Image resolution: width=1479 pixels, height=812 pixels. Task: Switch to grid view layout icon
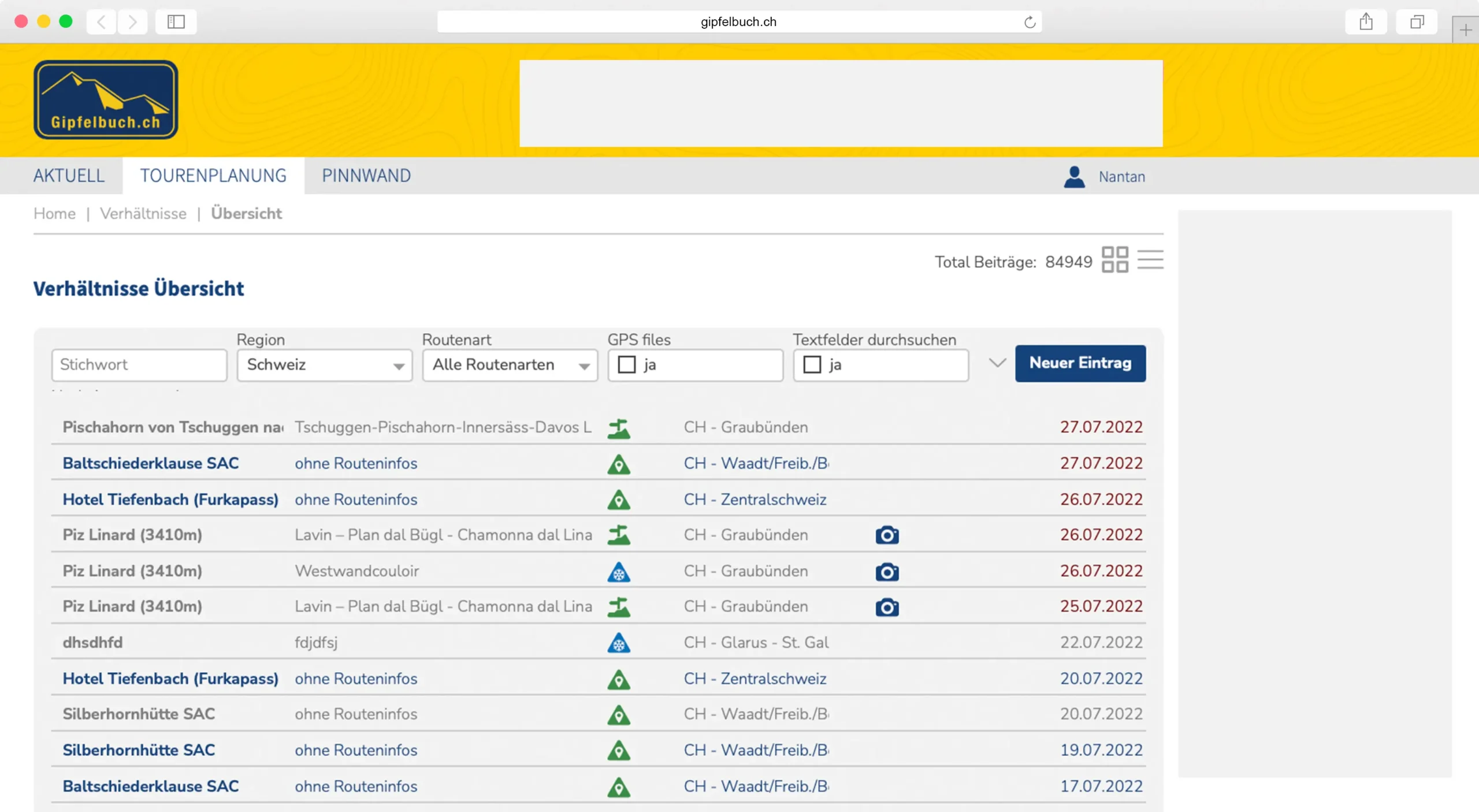pos(1114,259)
